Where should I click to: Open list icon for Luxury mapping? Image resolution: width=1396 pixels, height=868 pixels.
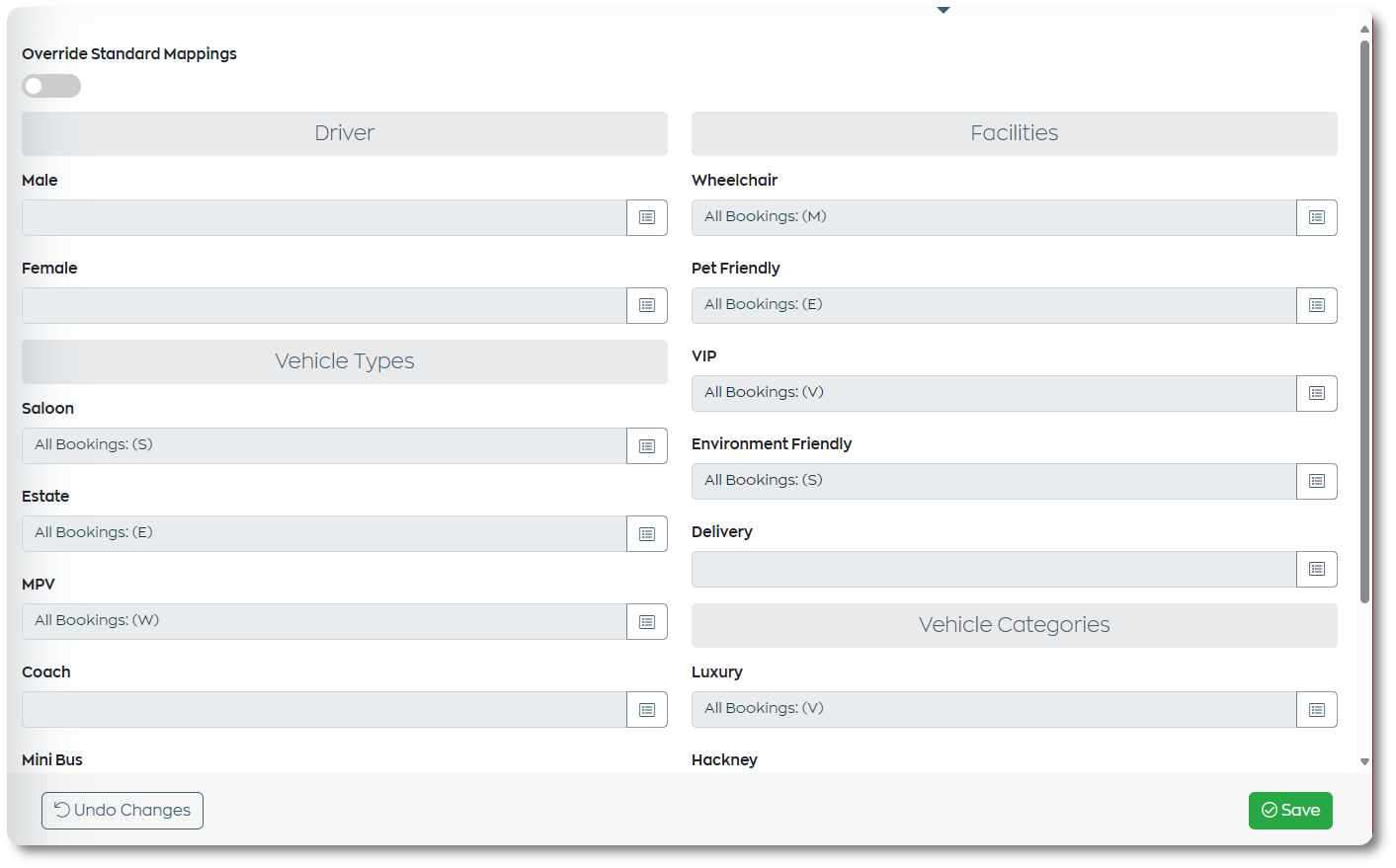pos(1317,709)
